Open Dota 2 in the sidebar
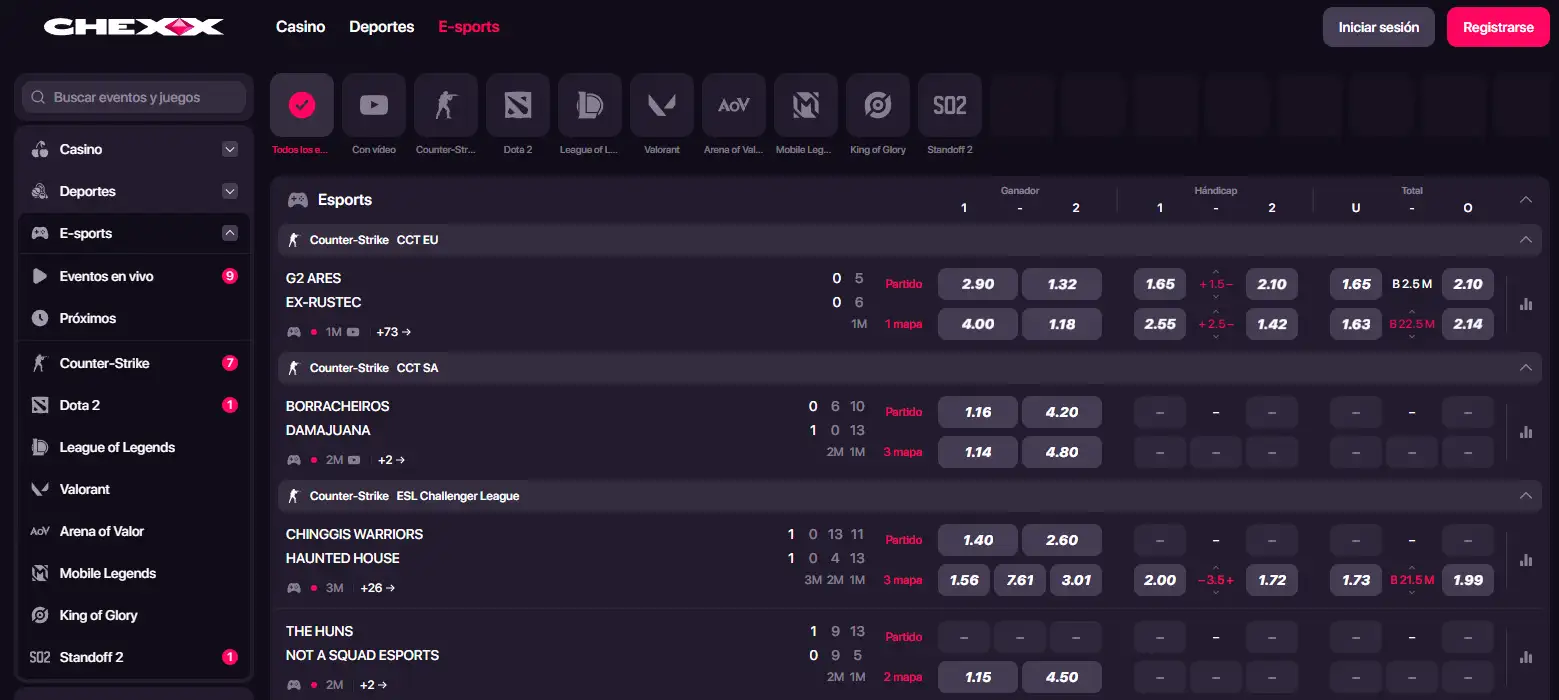 [x=134, y=405]
